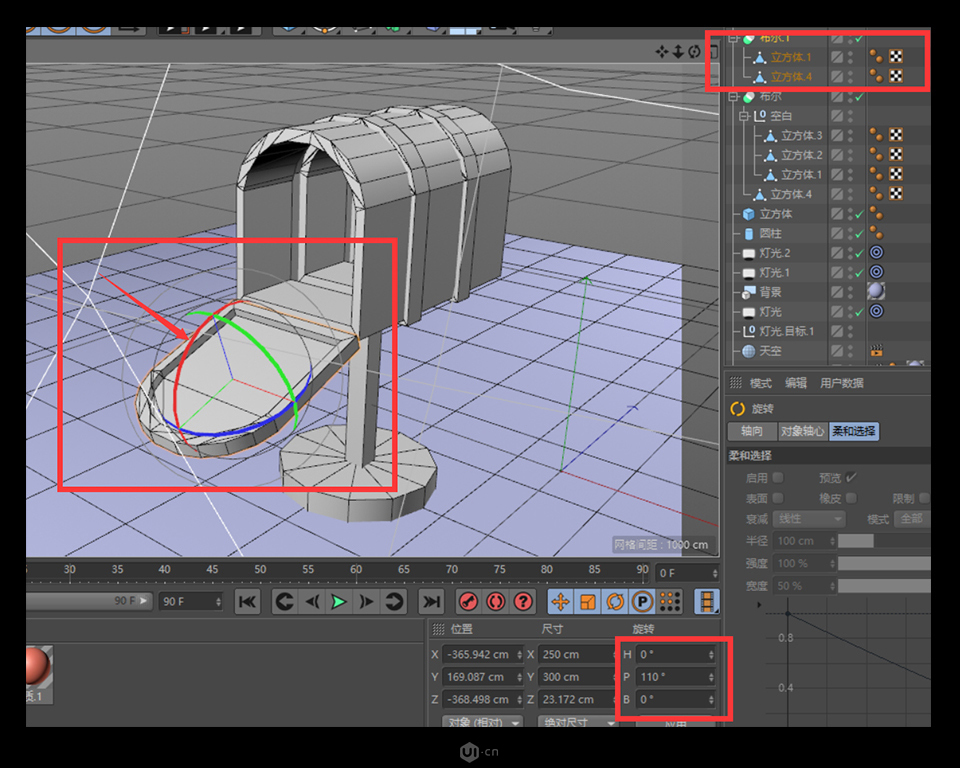Uncheck the 预览 checkbox
This screenshot has height=768, width=960.
click(851, 477)
